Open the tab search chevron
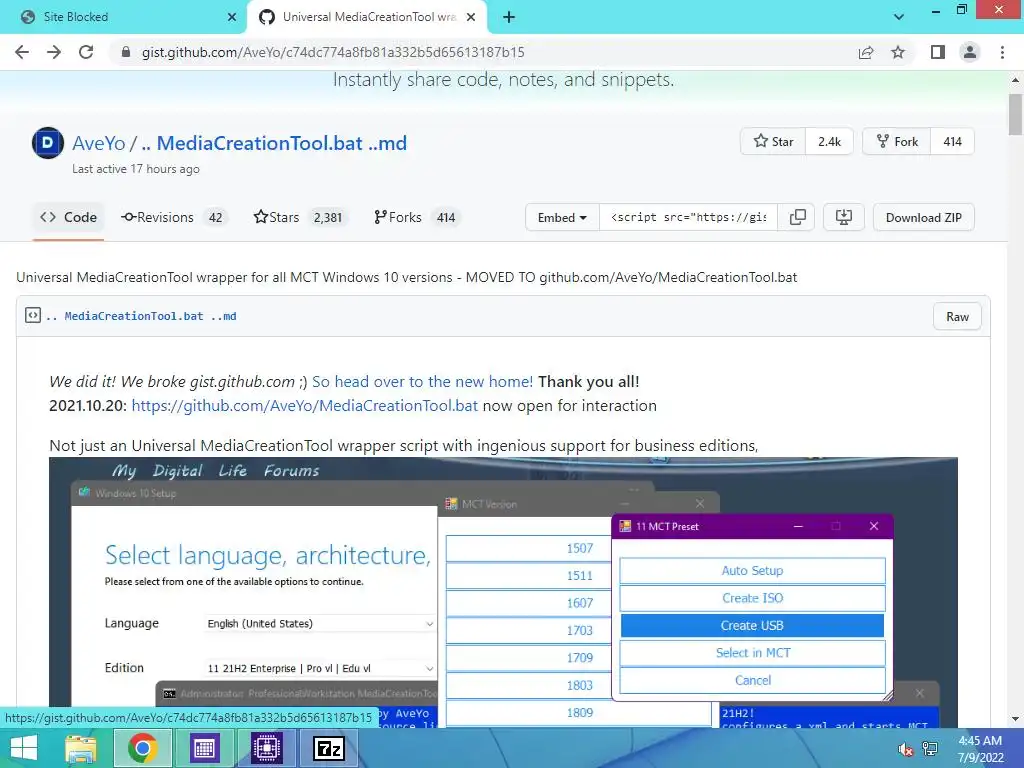 (x=899, y=17)
